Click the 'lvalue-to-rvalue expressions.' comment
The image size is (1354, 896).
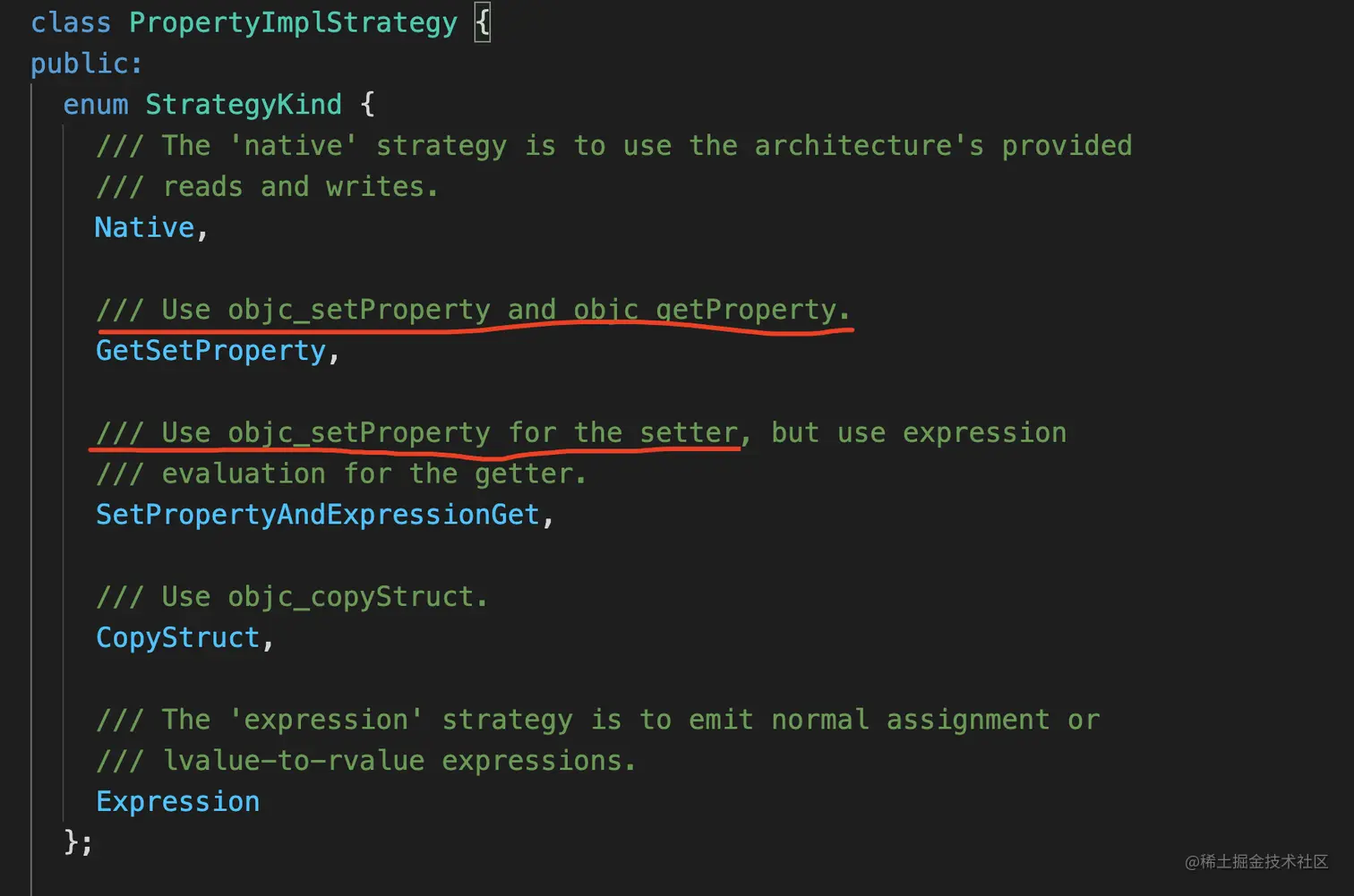coord(365,761)
